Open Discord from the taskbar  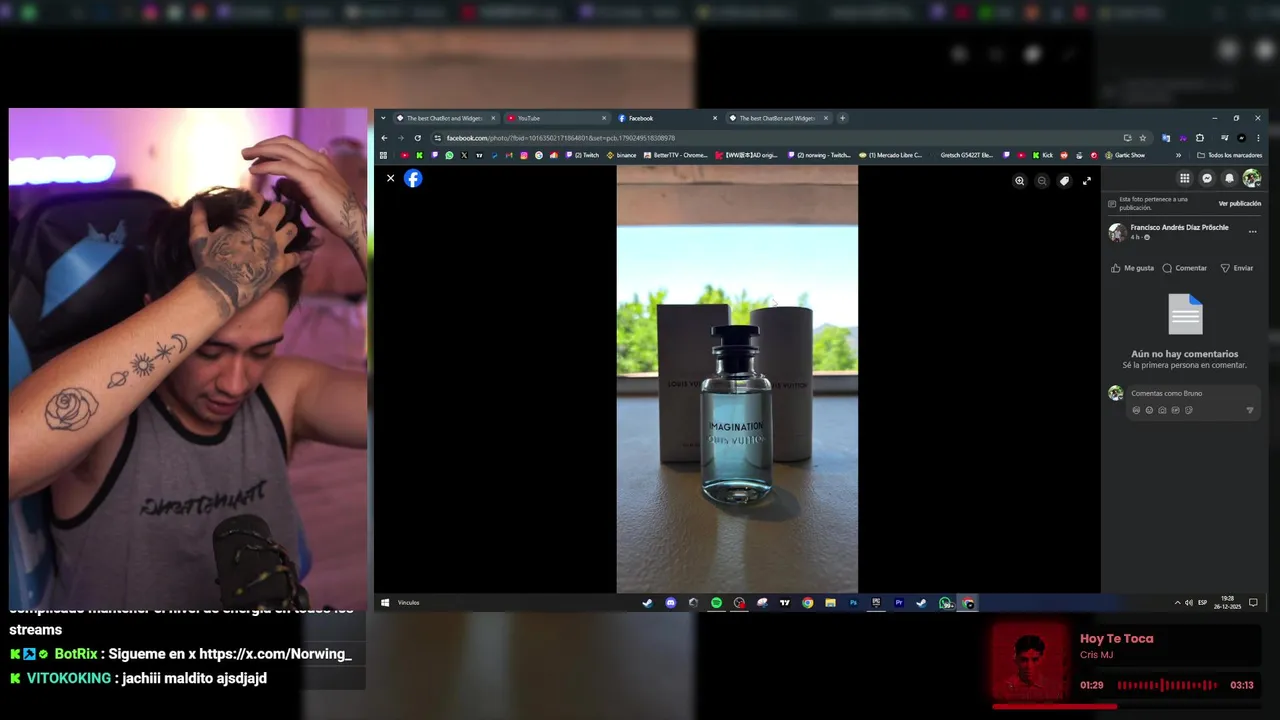(x=671, y=603)
